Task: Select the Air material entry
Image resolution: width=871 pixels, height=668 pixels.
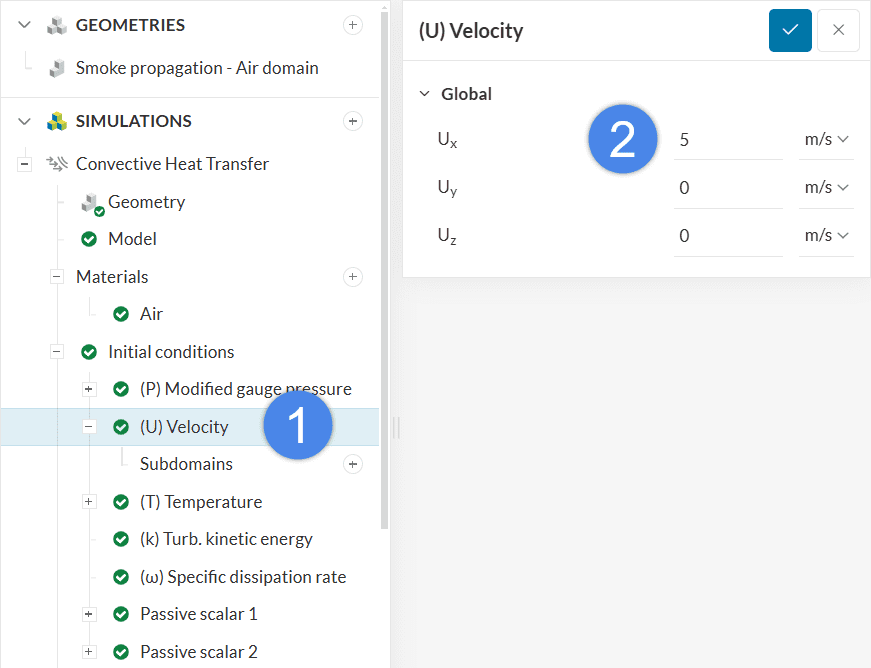Action: (x=151, y=314)
